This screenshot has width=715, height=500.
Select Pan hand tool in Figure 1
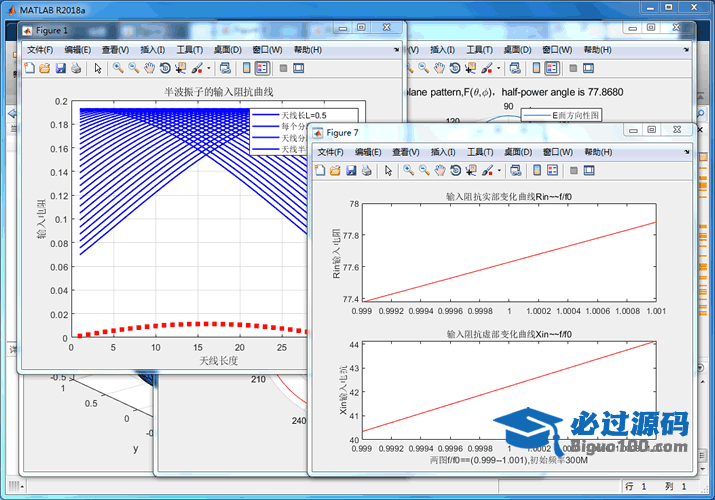pyautogui.click(x=150, y=68)
